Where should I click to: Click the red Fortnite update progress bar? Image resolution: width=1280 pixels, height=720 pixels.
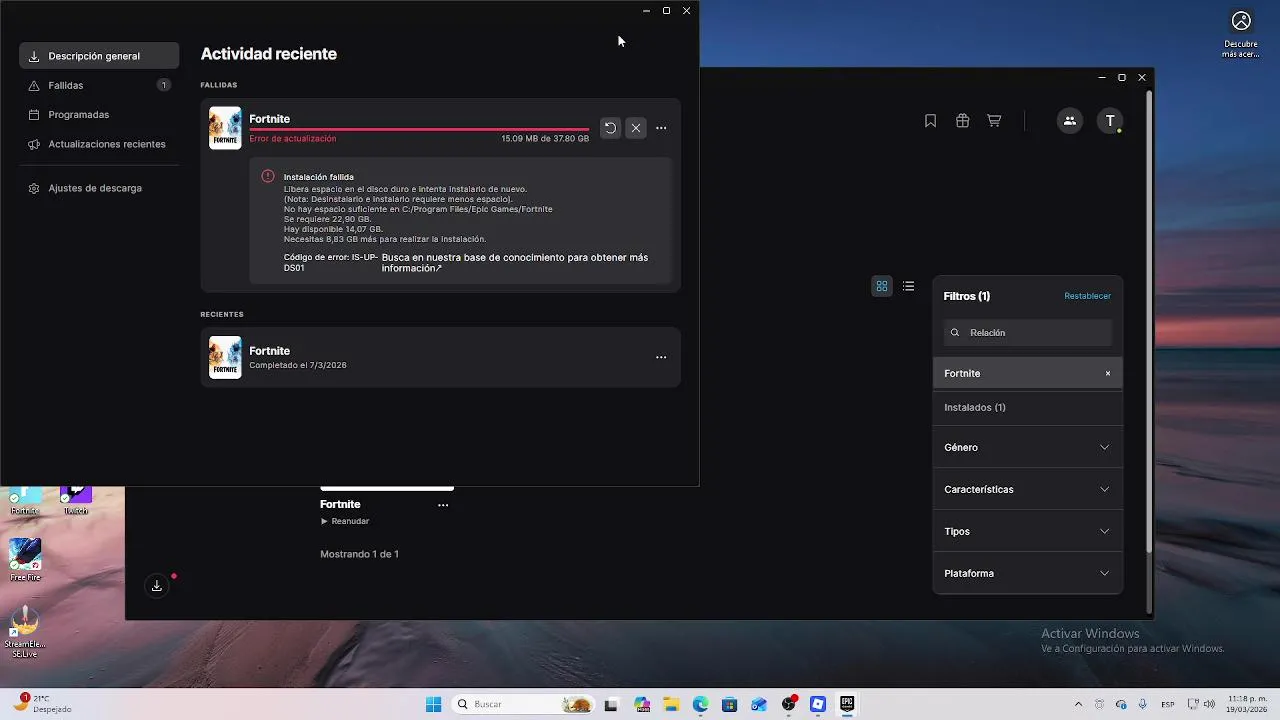point(419,129)
